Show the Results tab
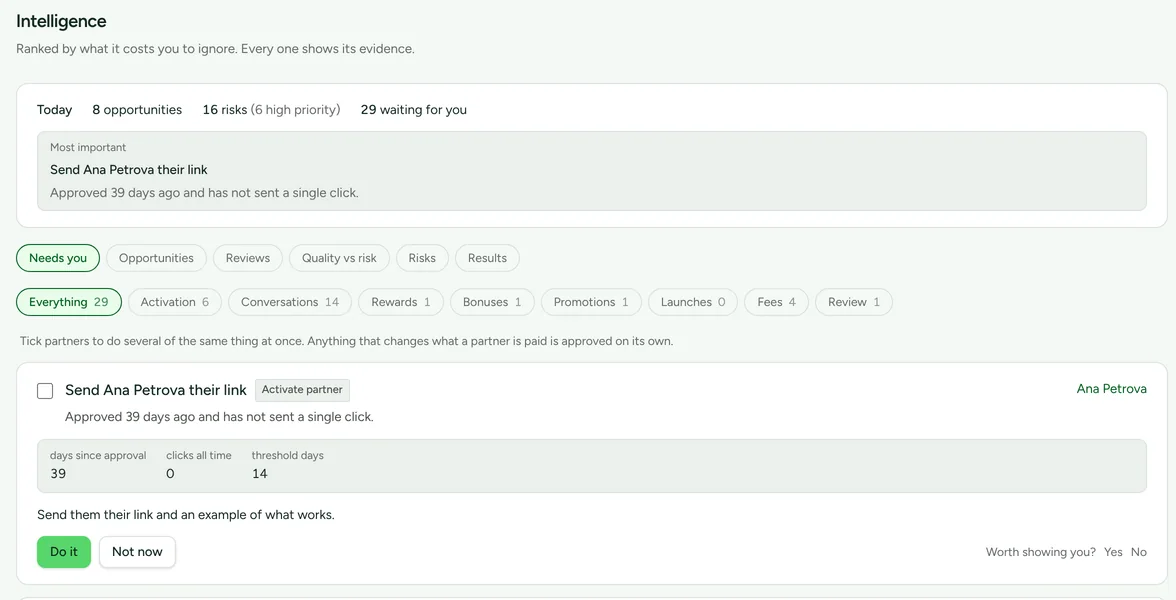Screen dimensions: 1176x600 (x=488, y=258)
